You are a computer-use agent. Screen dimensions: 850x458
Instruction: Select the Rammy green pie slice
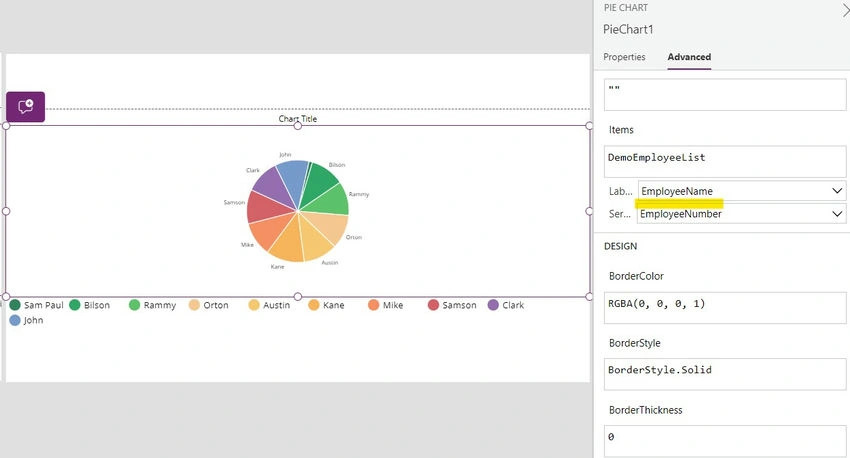click(x=330, y=202)
